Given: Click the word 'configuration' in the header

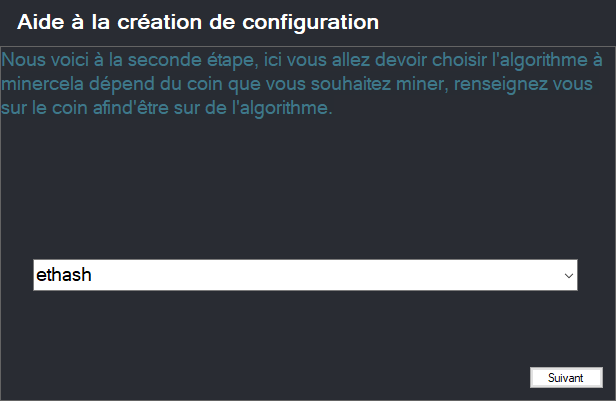Looking at the screenshot, I should (x=310, y=23).
